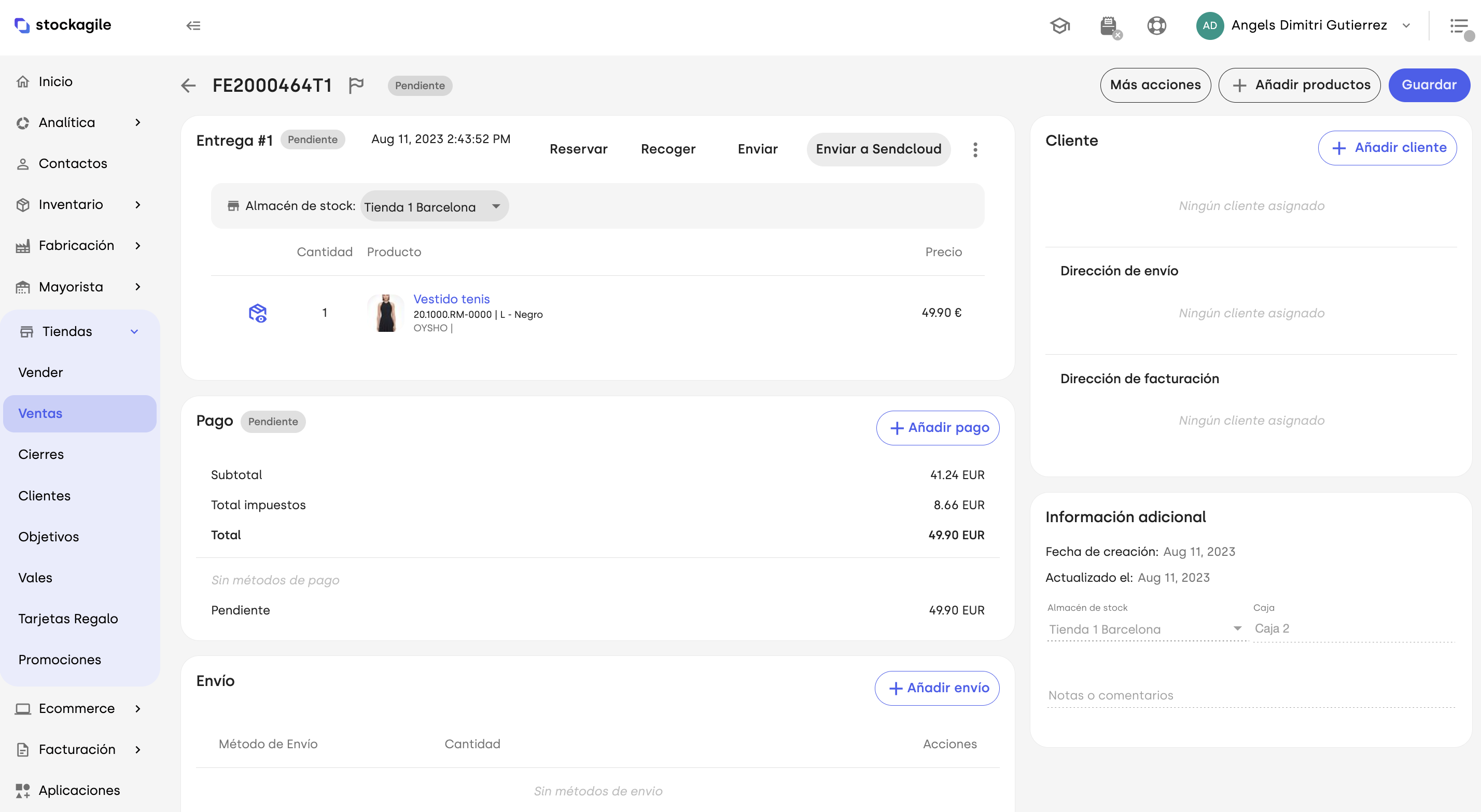Click the AD user avatar
The width and height of the screenshot is (1481, 812).
tap(1210, 25)
